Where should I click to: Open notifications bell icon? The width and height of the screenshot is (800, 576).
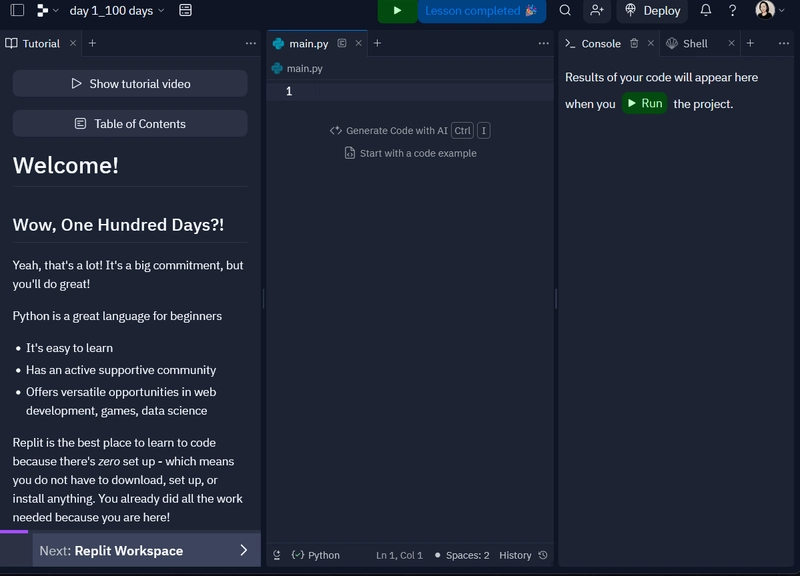[706, 10]
